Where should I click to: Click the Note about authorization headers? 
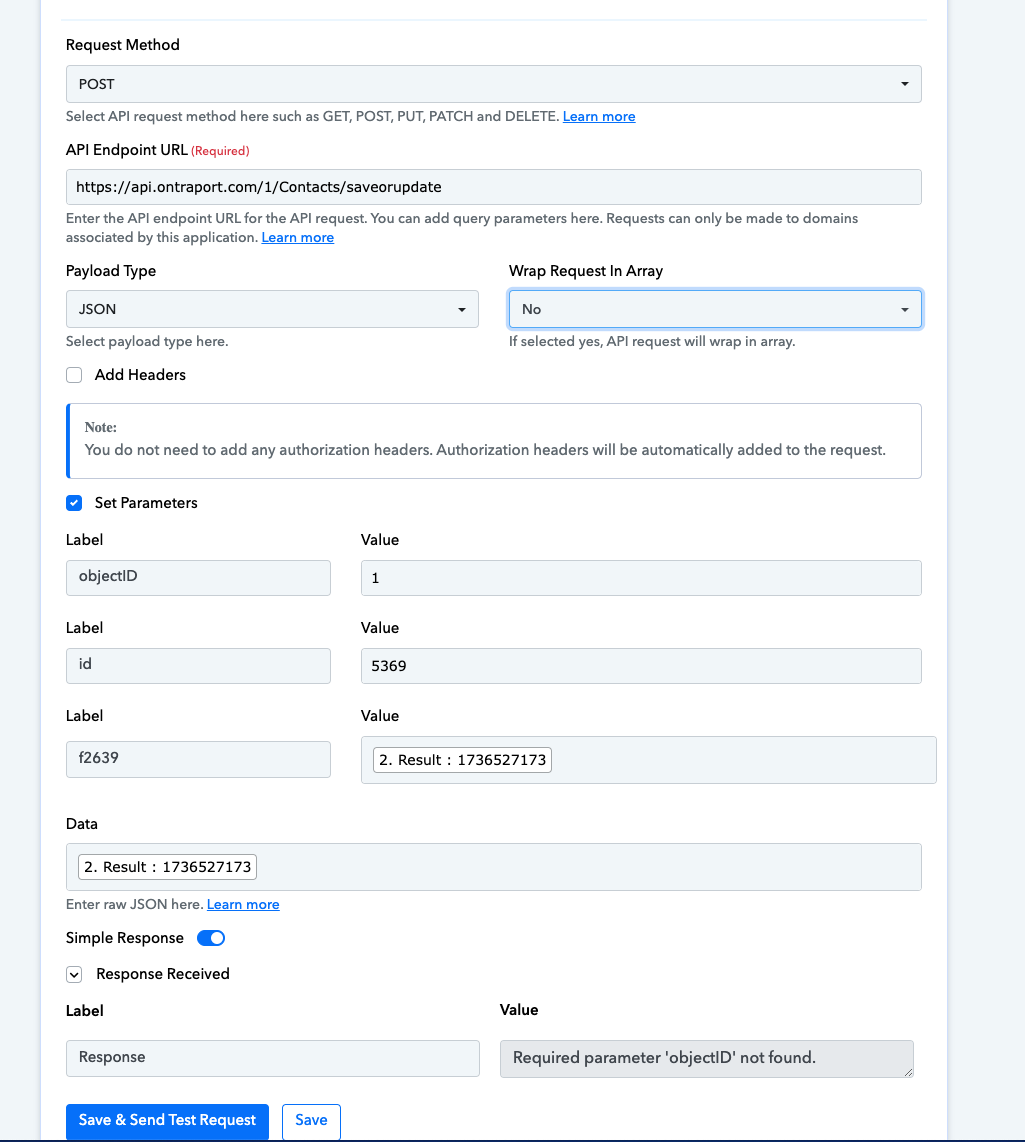tap(493, 441)
